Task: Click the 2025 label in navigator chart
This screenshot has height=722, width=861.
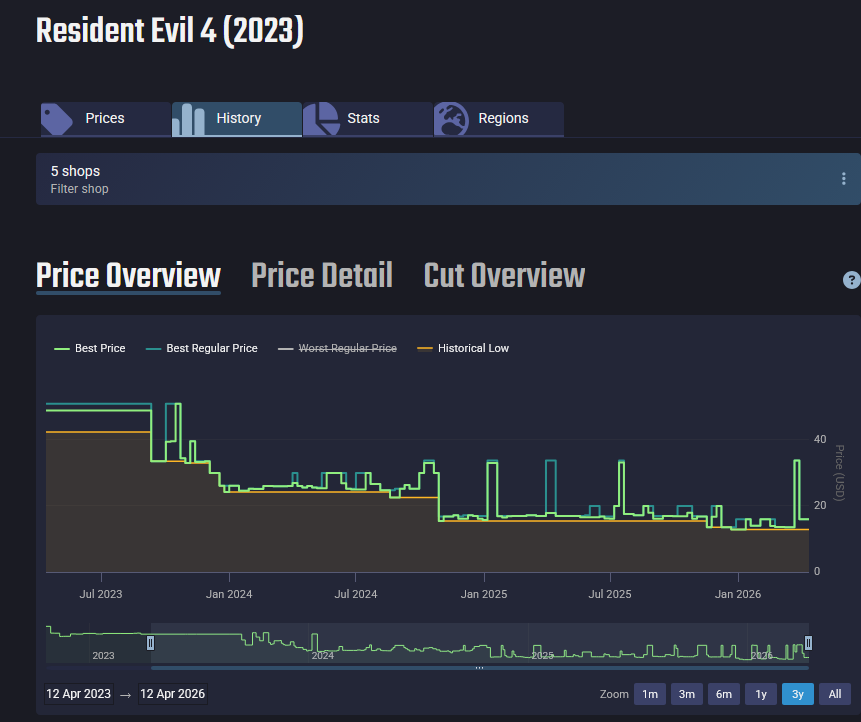Action: tap(543, 656)
